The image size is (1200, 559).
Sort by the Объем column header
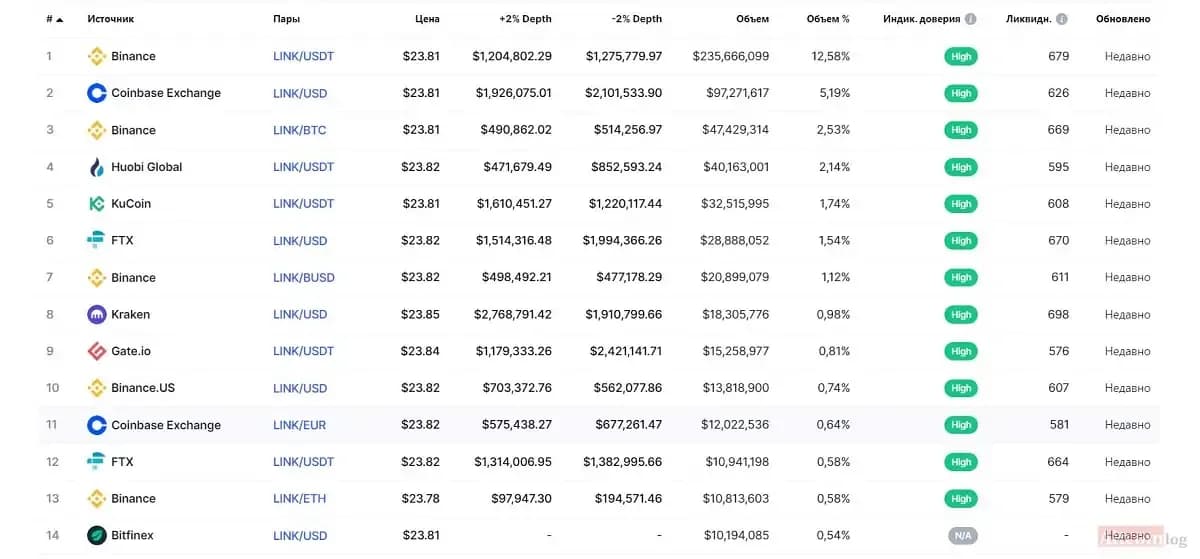752,19
